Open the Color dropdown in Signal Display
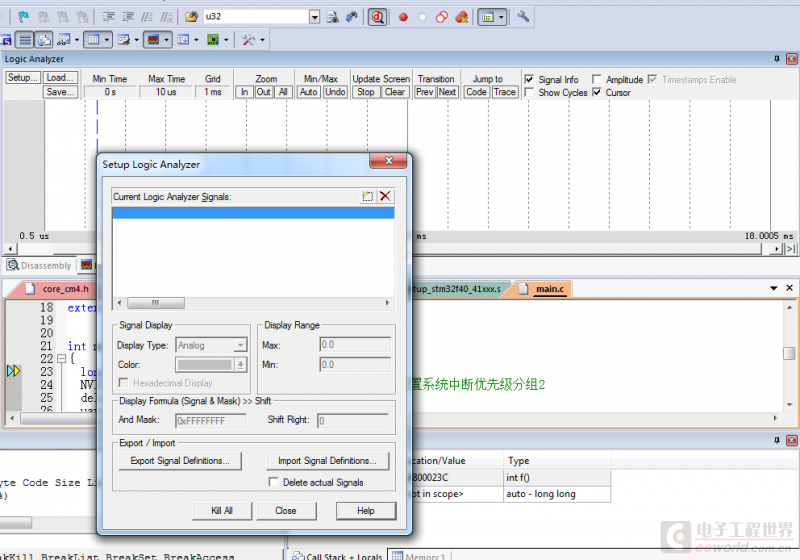 (x=240, y=365)
